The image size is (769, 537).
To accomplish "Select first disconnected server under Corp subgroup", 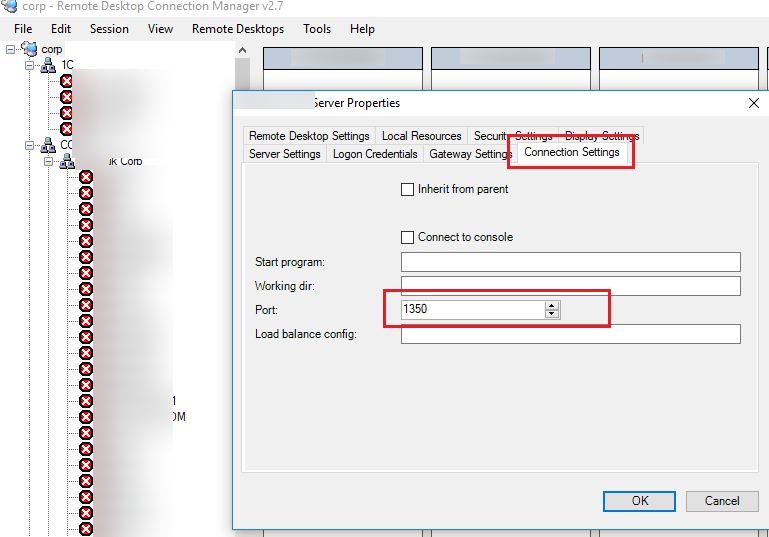I will point(86,177).
